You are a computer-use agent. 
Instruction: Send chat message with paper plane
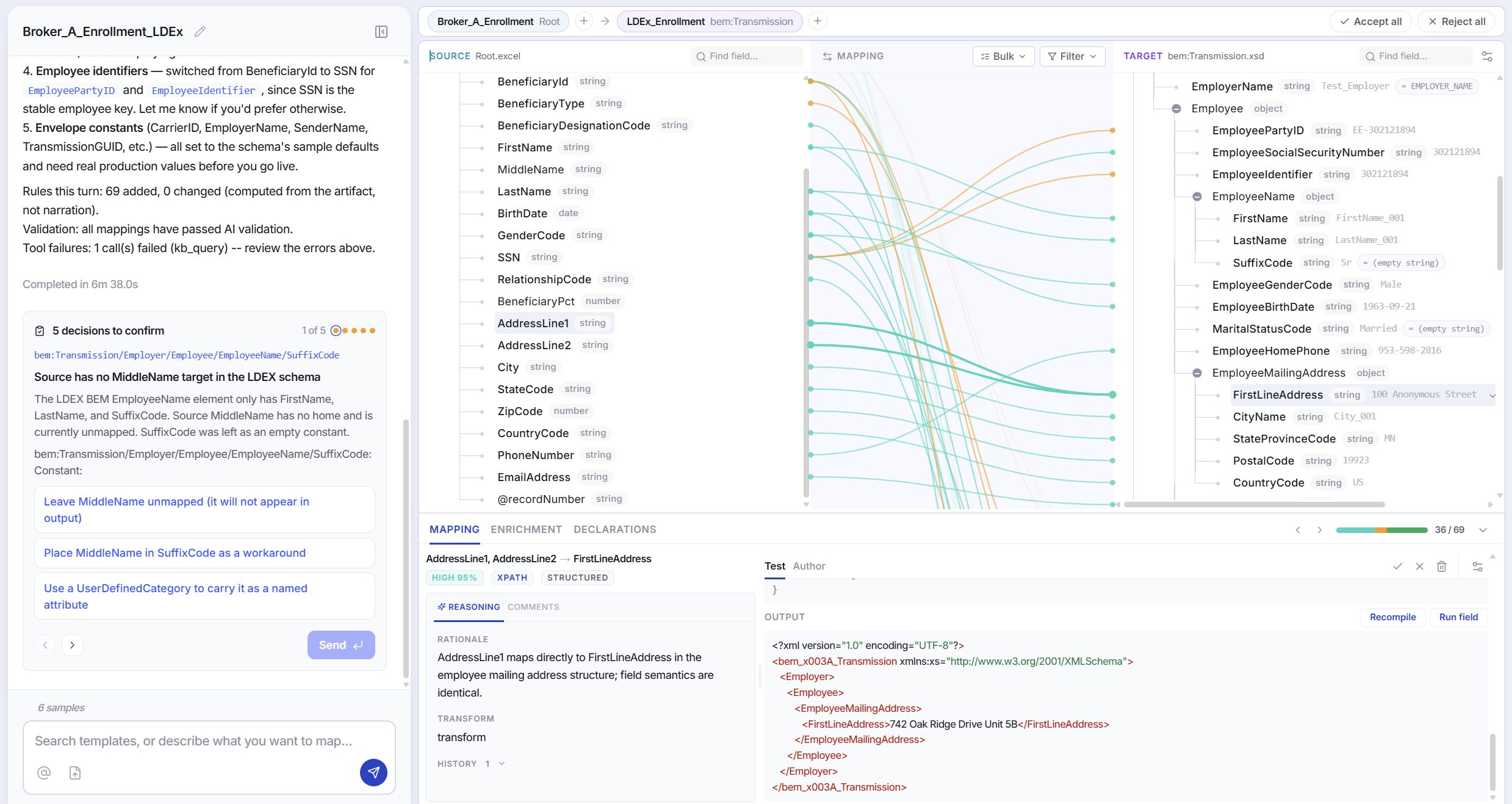click(x=373, y=772)
